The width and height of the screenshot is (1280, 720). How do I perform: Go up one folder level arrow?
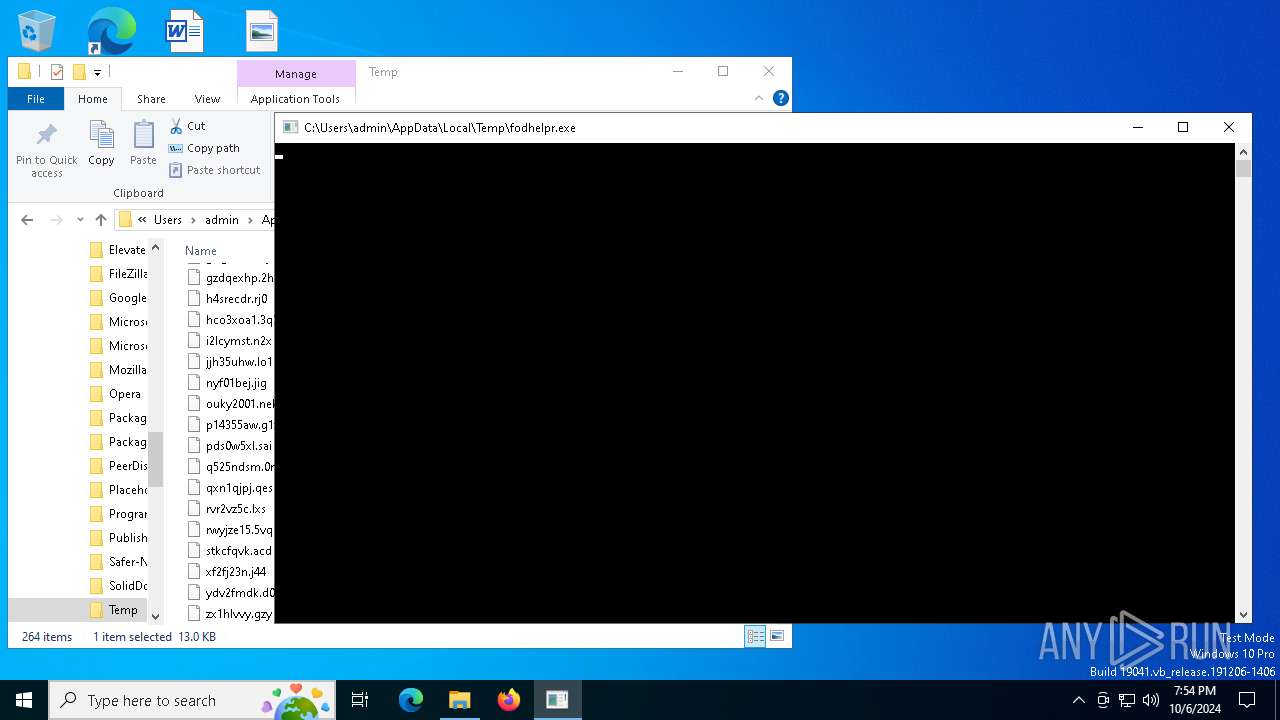pyautogui.click(x=100, y=220)
